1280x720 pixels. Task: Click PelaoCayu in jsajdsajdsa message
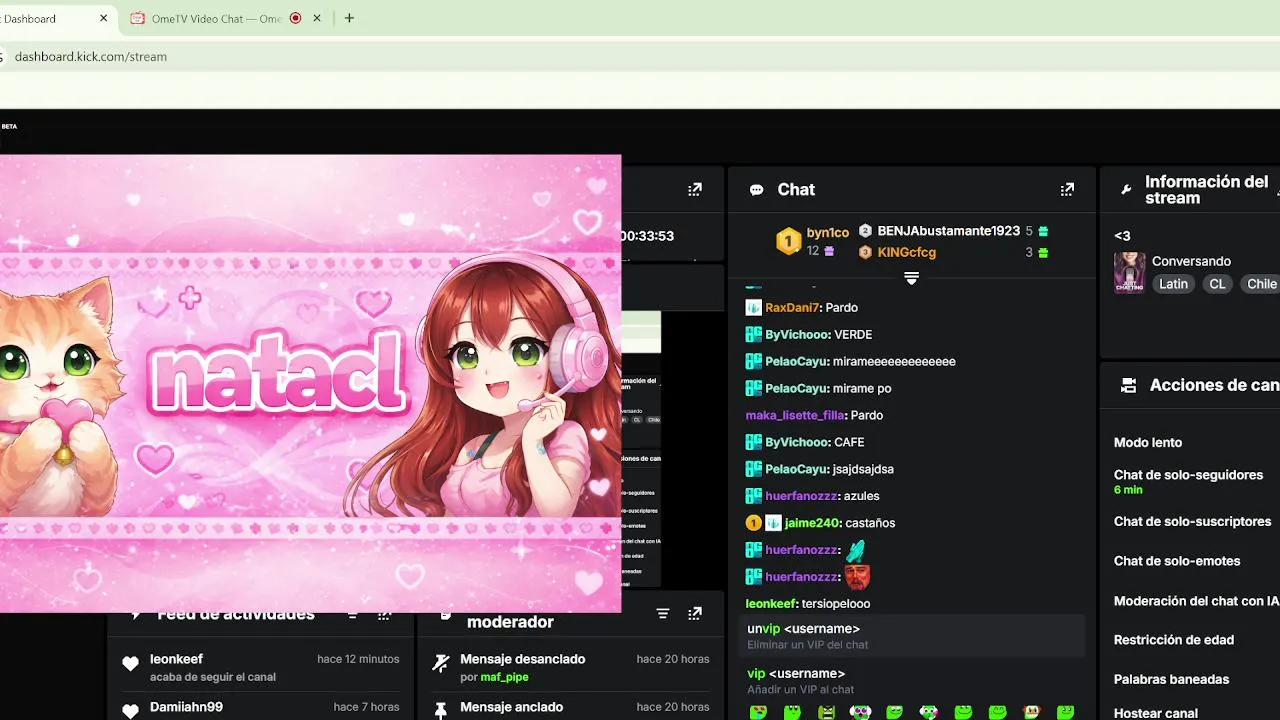click(796, 469)
